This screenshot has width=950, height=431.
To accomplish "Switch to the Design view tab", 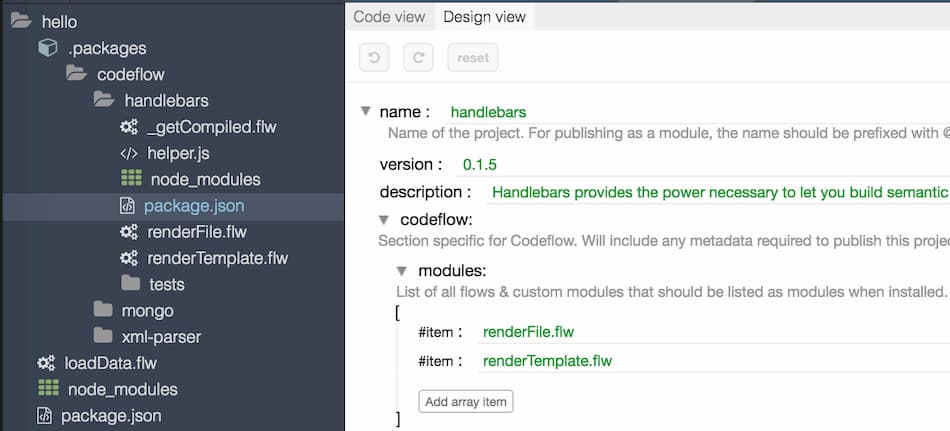I will (x=484, y=17).
